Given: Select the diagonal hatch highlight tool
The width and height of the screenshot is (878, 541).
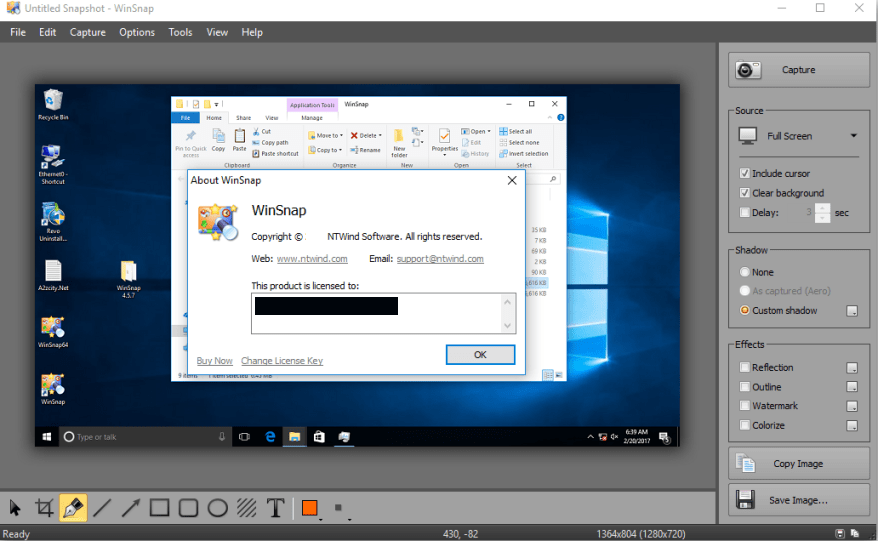Looking at the screenshot, I should [246, 508].
